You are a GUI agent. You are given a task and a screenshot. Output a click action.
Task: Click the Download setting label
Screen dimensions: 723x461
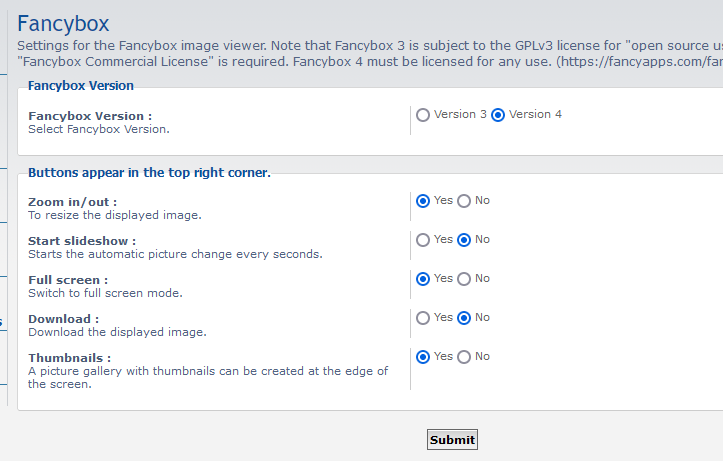click(64, 319)
